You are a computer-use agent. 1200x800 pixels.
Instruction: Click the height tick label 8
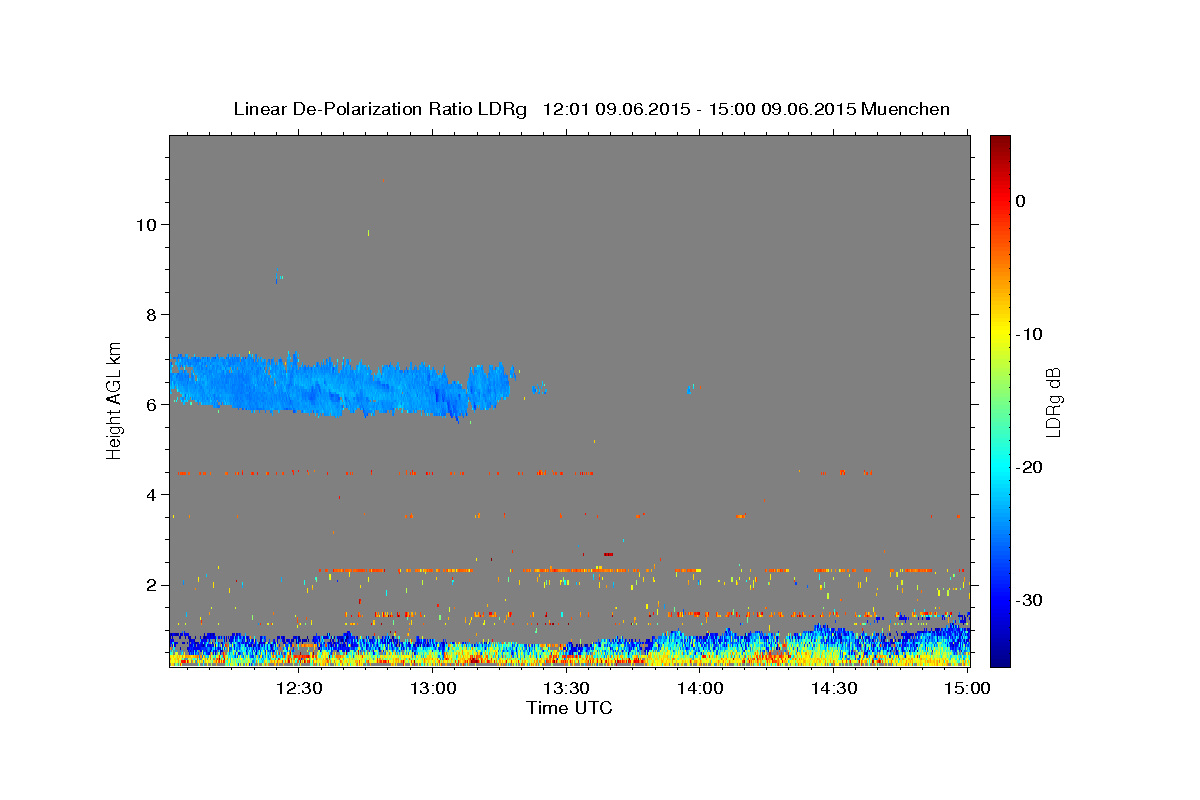[x=151, y=314]
